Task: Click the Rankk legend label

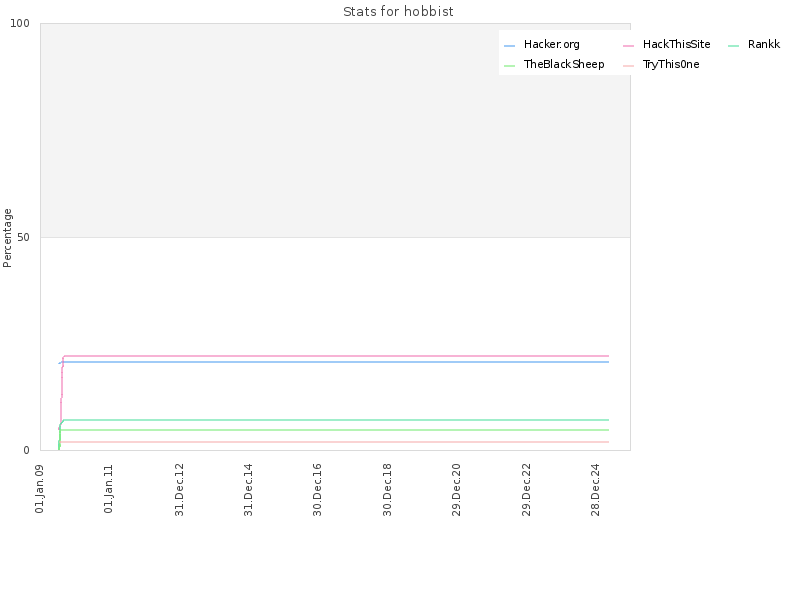Action: pyautogui.click(x=764, y=44)
